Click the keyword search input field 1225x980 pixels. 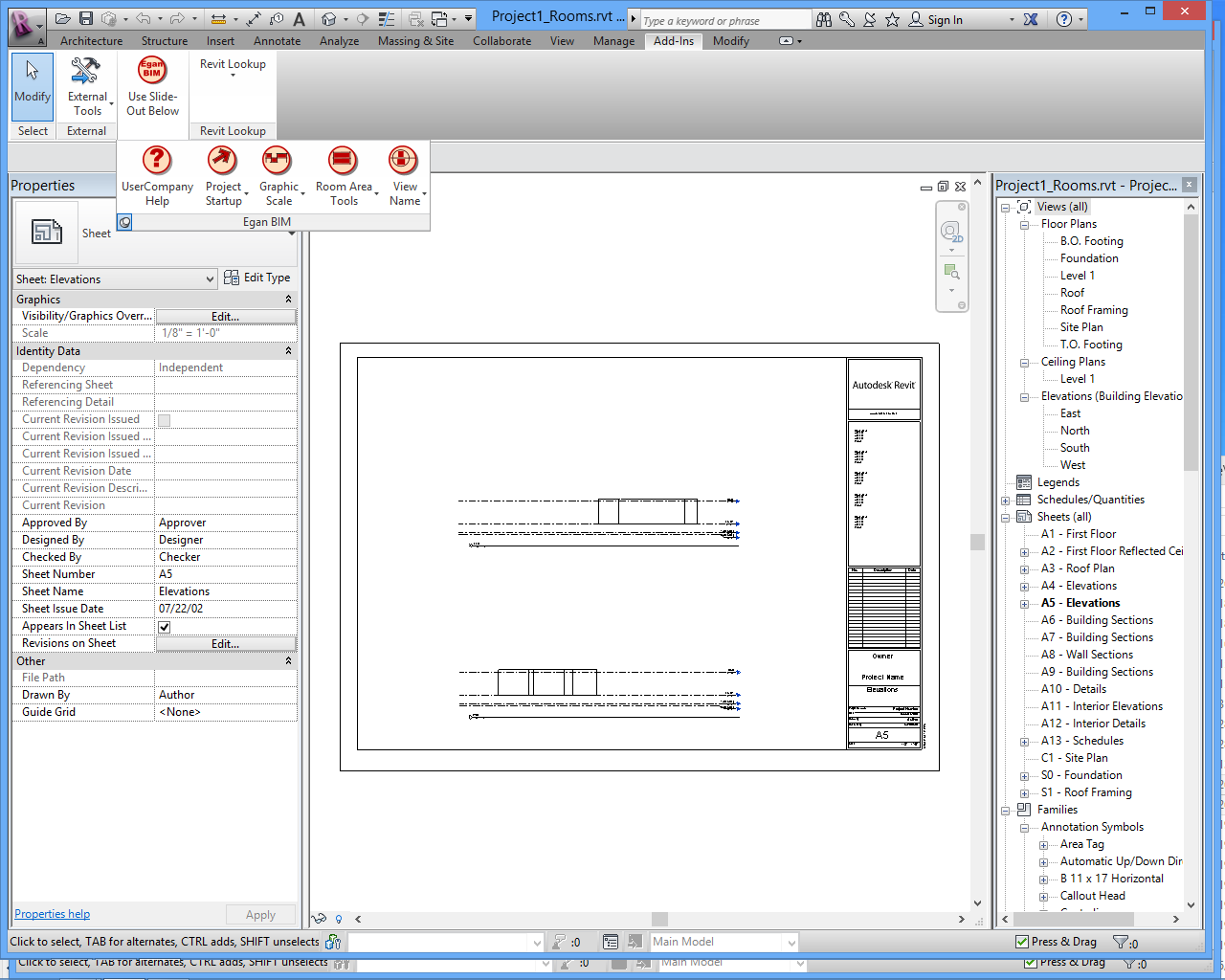click(x=725, y=20)
